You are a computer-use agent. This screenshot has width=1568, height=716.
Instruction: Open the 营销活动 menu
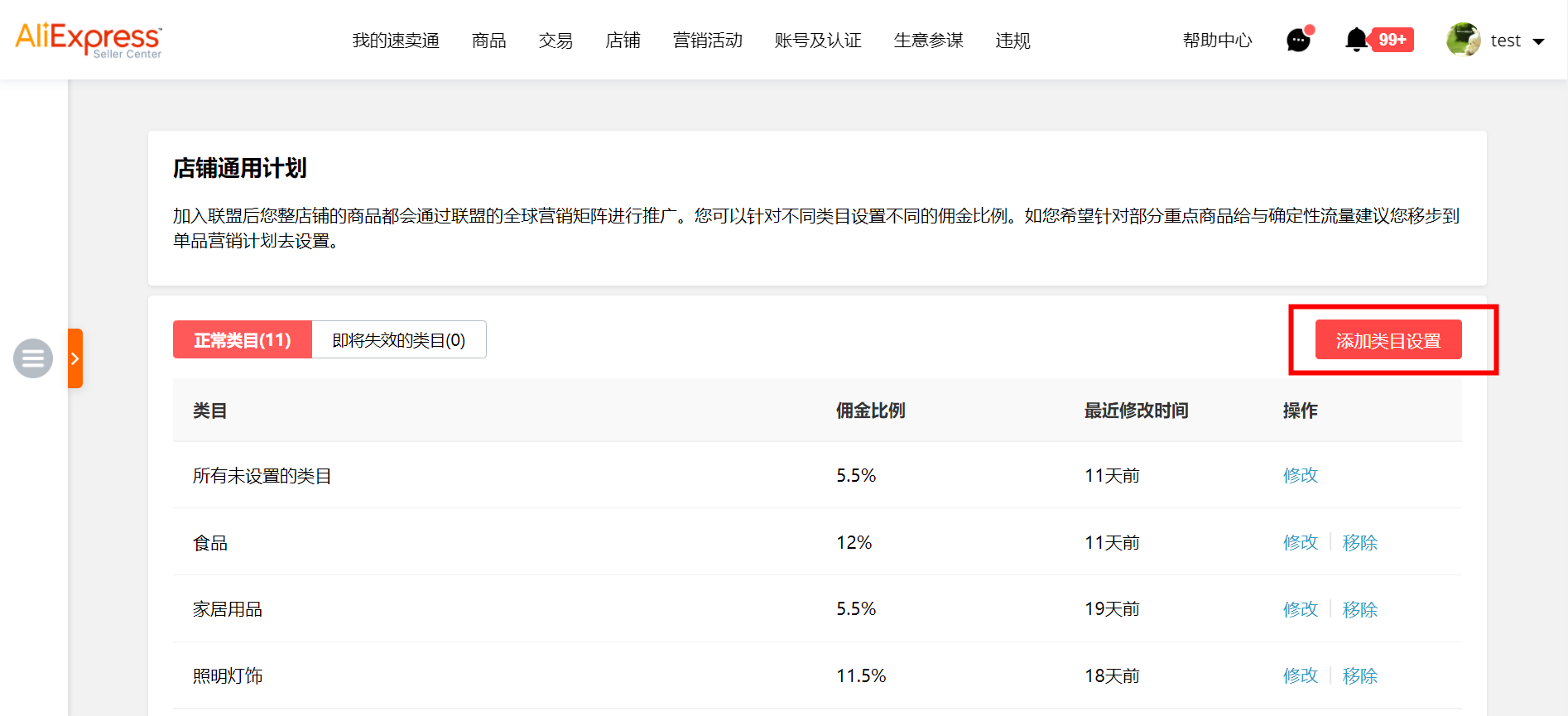pyautogui.click(x=707, y=41)
